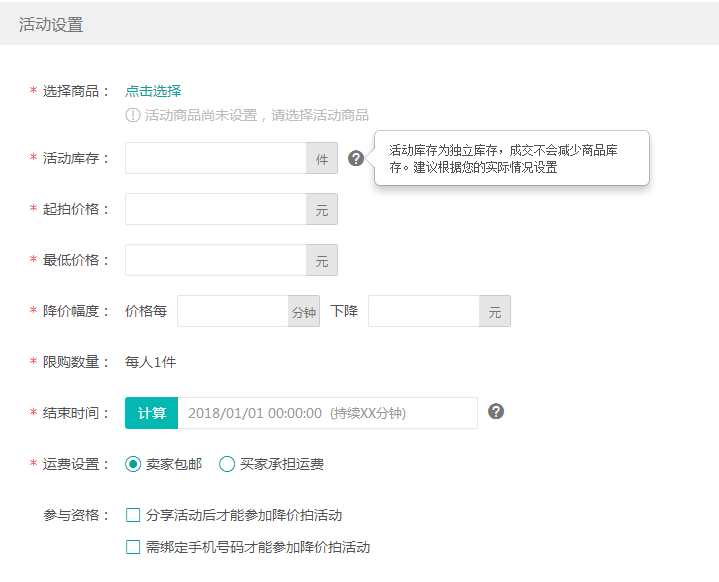Focus the 最低价格 input field
The height and width of the screenshot is (582, 719).
click(x=215, y=260)
